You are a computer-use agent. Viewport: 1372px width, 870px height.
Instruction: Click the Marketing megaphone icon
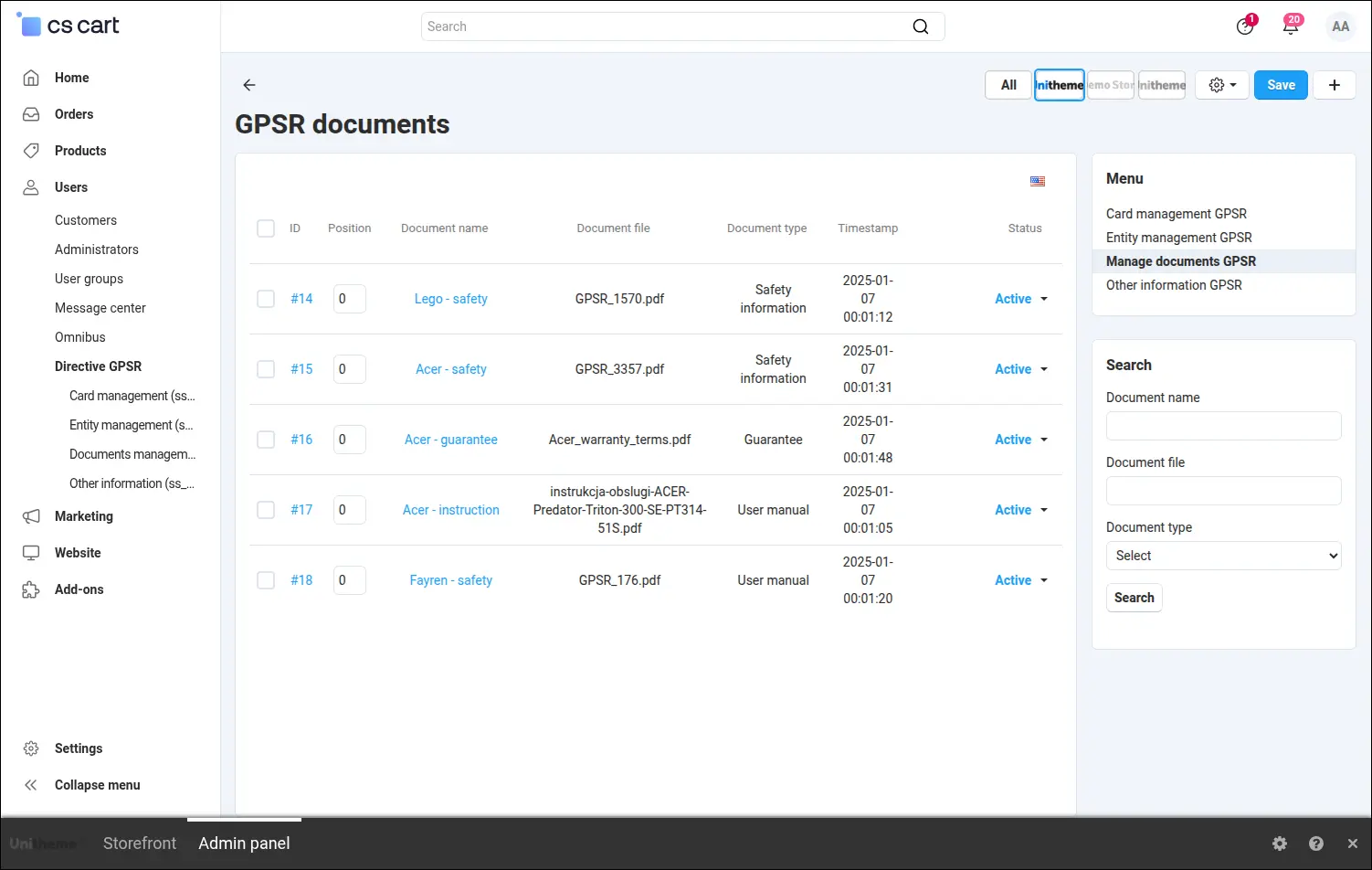(x=31, y=516)
